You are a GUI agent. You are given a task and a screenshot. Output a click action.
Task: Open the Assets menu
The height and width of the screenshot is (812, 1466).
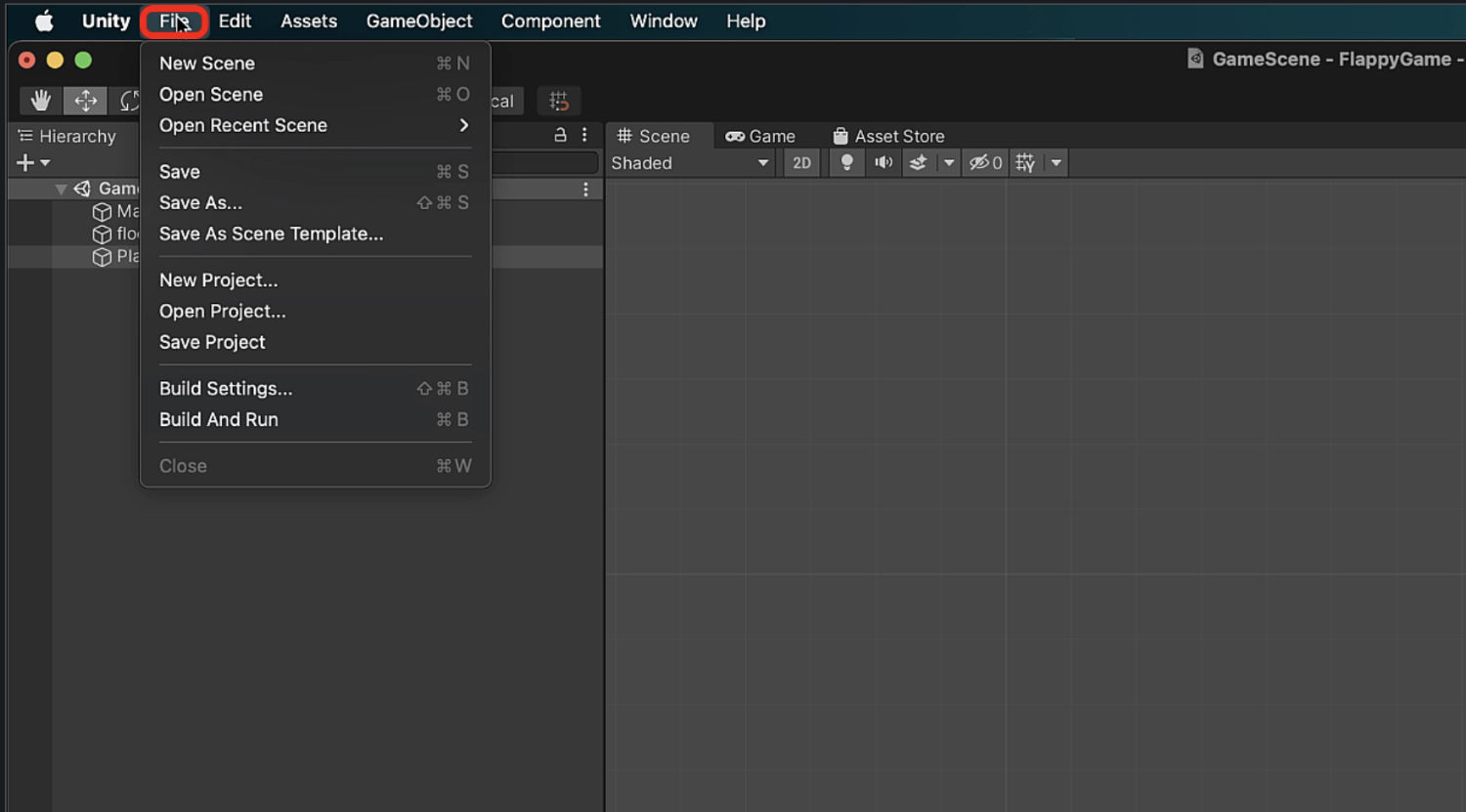(x=309, y=21)
